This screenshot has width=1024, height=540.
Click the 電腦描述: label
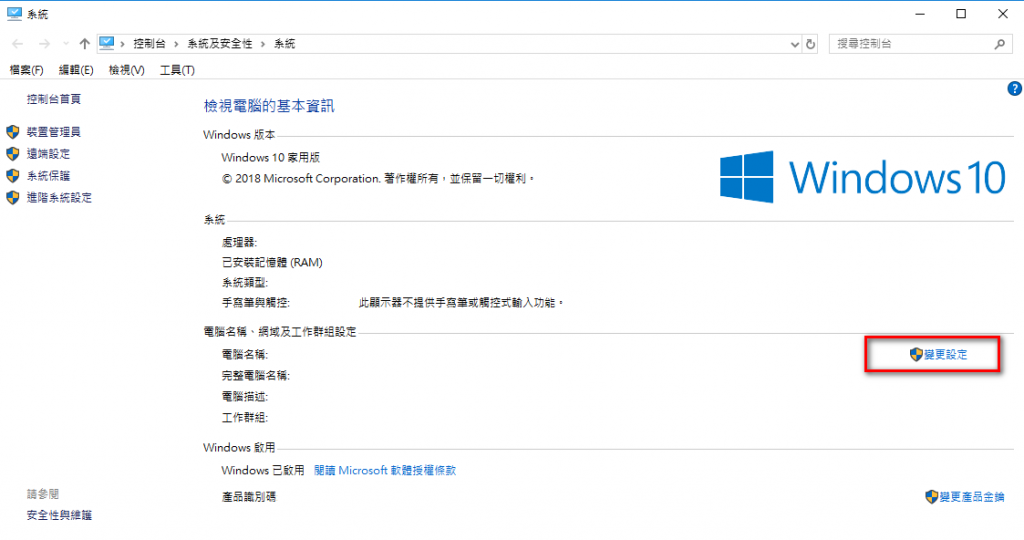(245, 396)
